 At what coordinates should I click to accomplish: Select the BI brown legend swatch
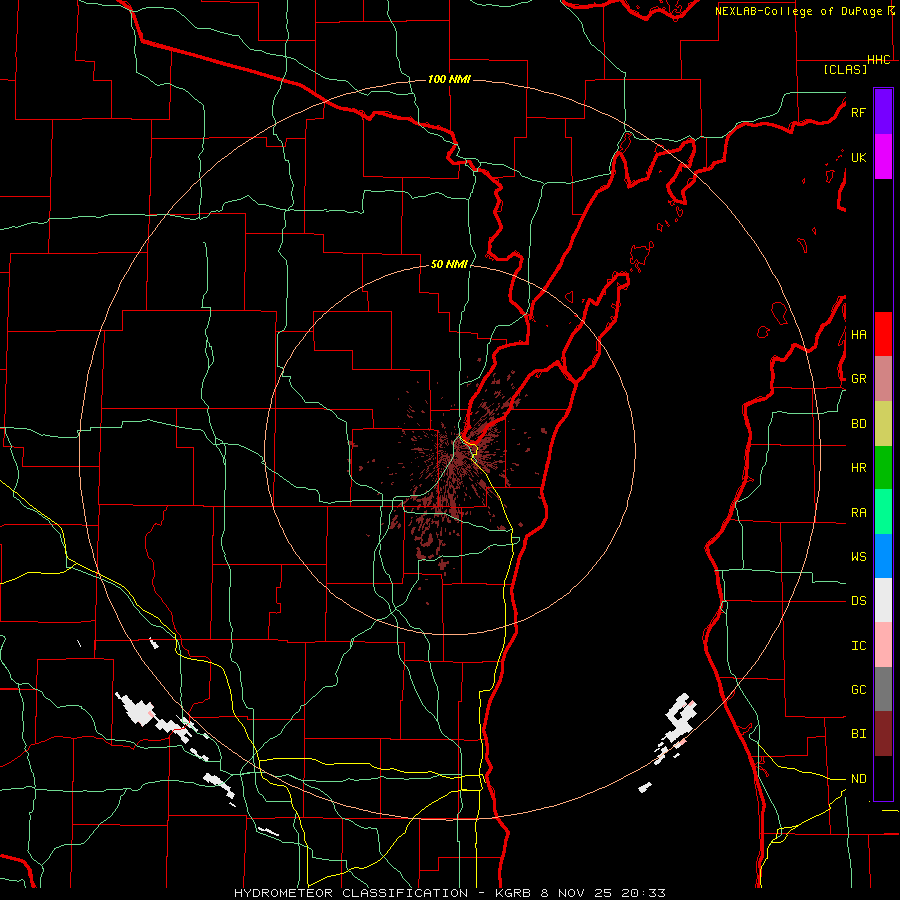tap(883, 734)
